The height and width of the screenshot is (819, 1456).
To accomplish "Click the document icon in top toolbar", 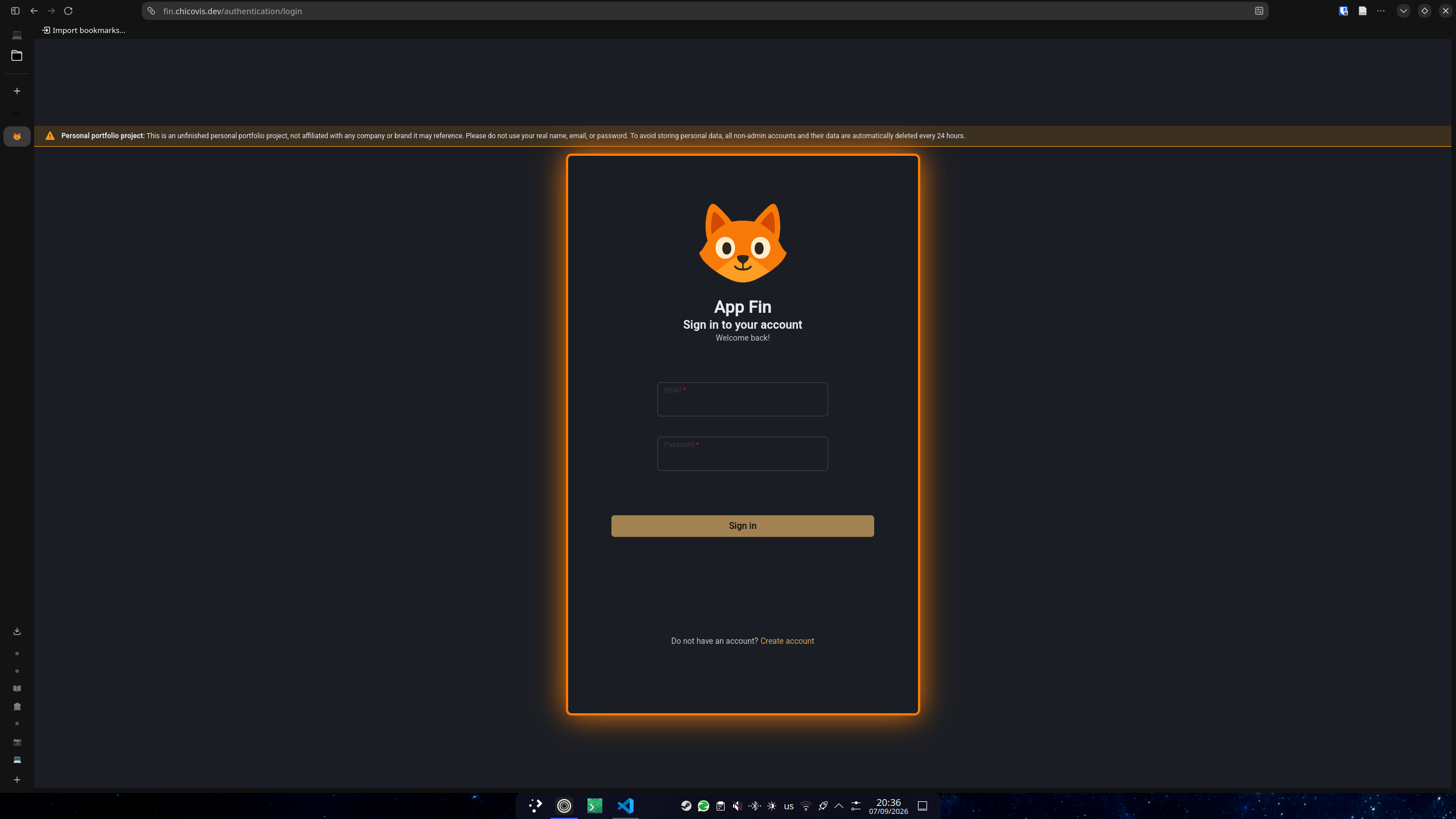I will pos(1363,11).
